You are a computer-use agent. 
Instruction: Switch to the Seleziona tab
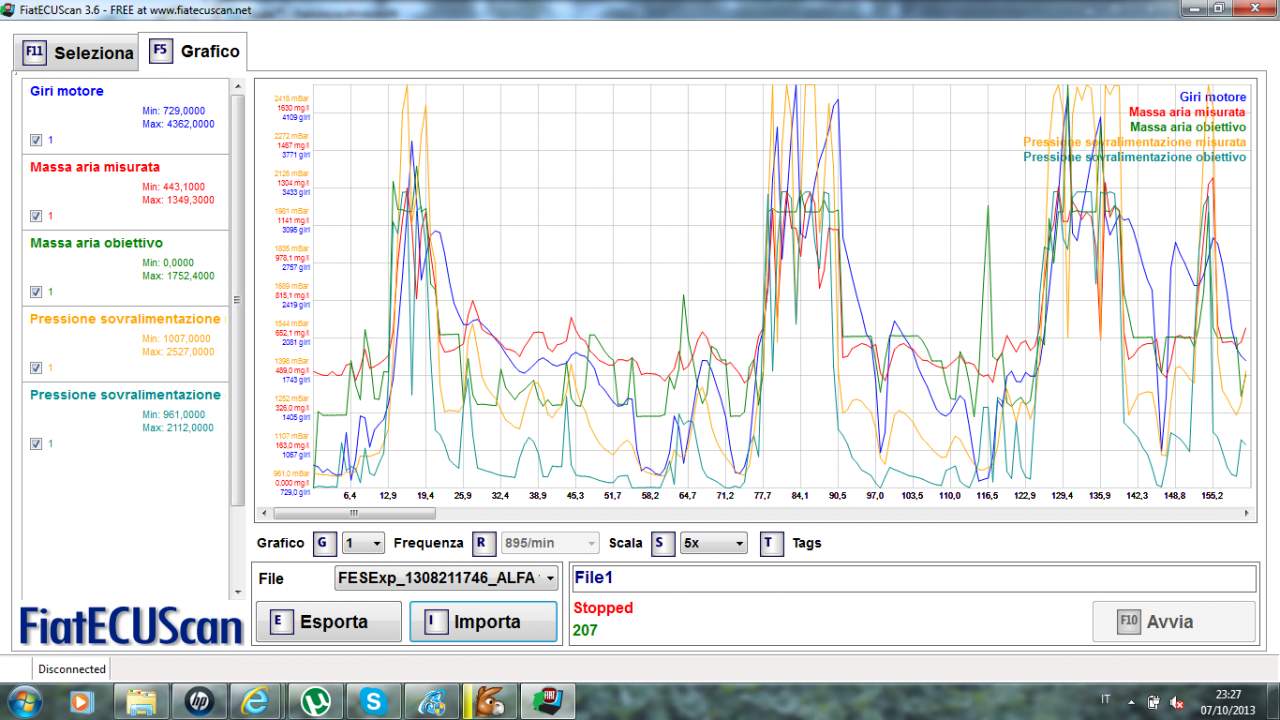tap(79, 52)
